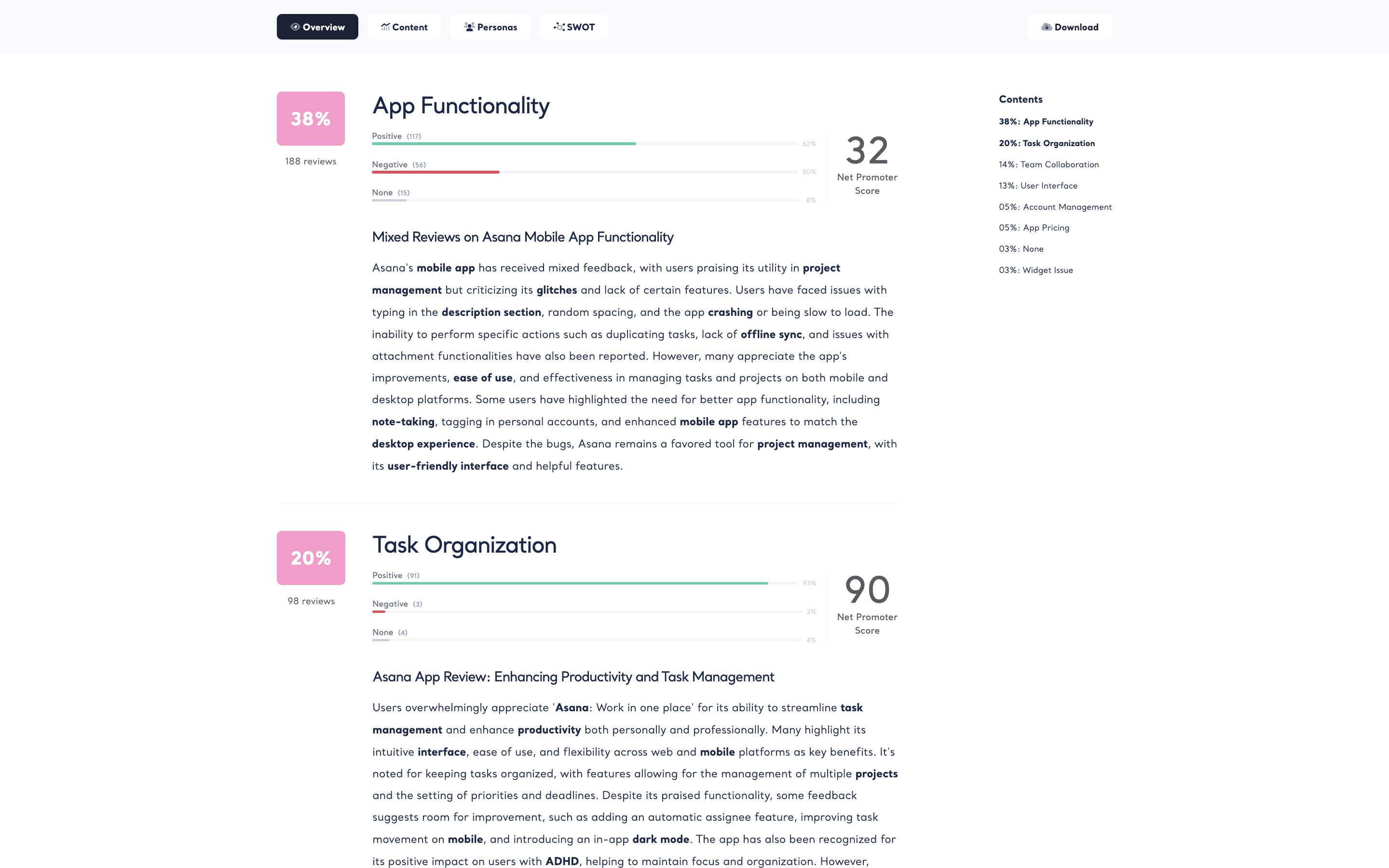Click the pink 38% badge
Screen dimensions: 1389x868
(x=311, y=119)
